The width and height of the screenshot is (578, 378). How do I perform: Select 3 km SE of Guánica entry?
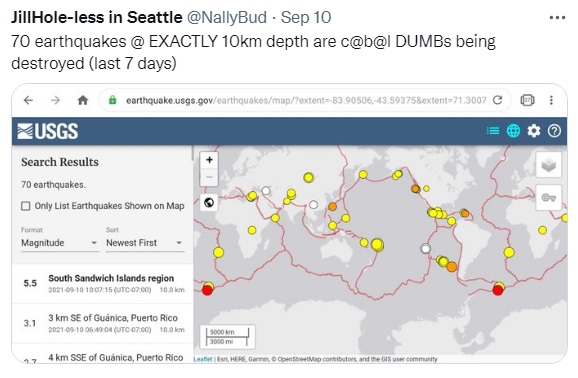(102, 323)
